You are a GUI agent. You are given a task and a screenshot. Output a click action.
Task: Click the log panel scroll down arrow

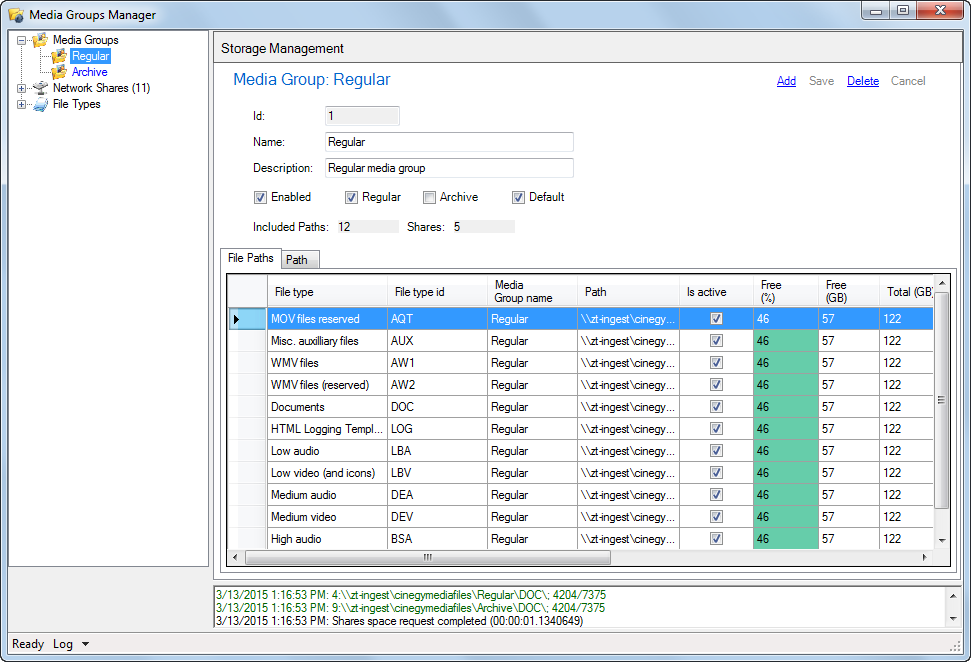[952, 619]
